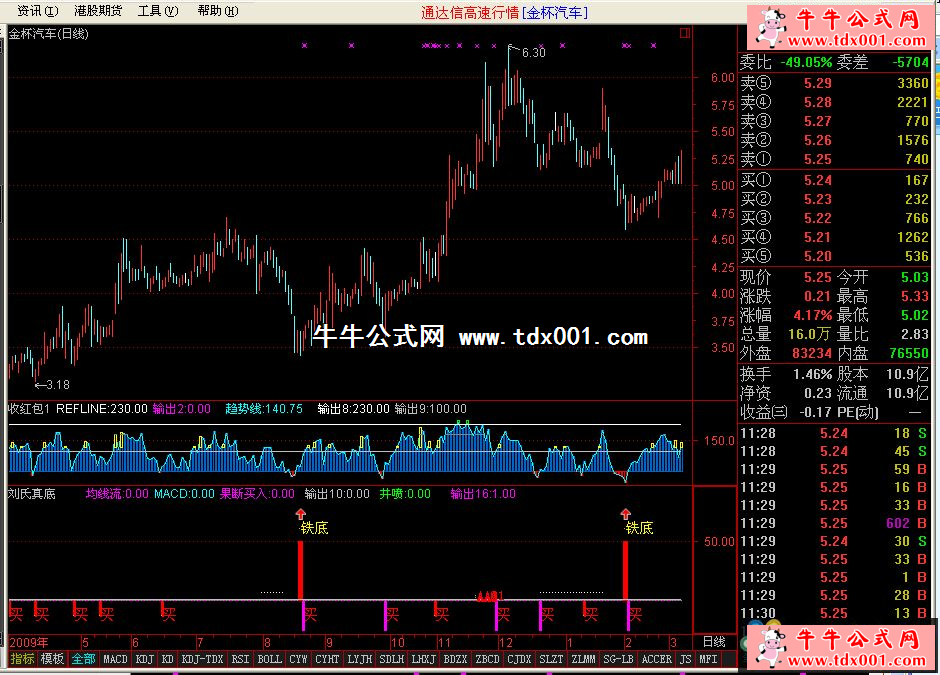Select the MACD indicator tab
The image size is (940, 675).
click(x=115, y=659)
